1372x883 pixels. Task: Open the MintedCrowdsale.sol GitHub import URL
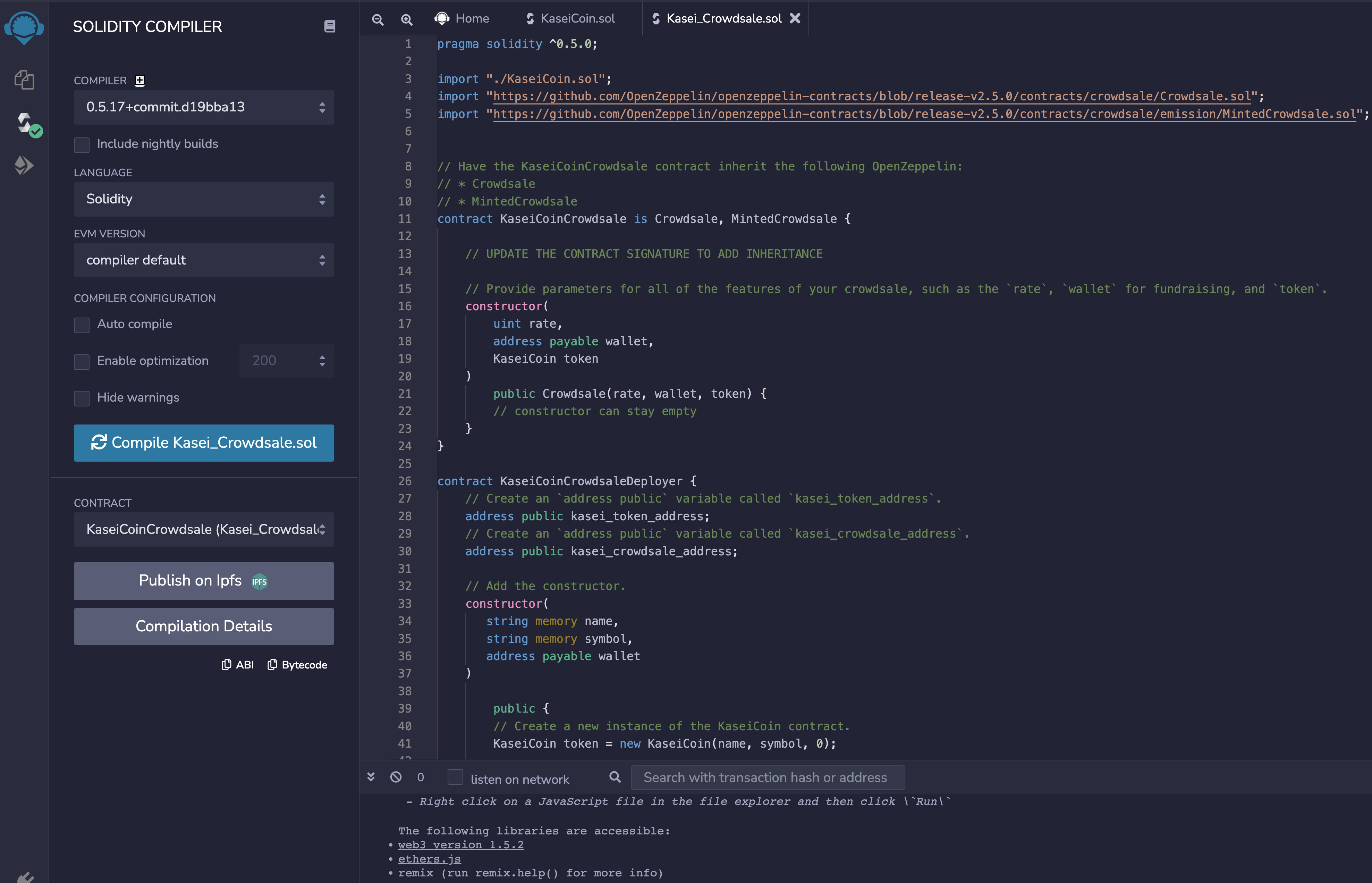924,115
